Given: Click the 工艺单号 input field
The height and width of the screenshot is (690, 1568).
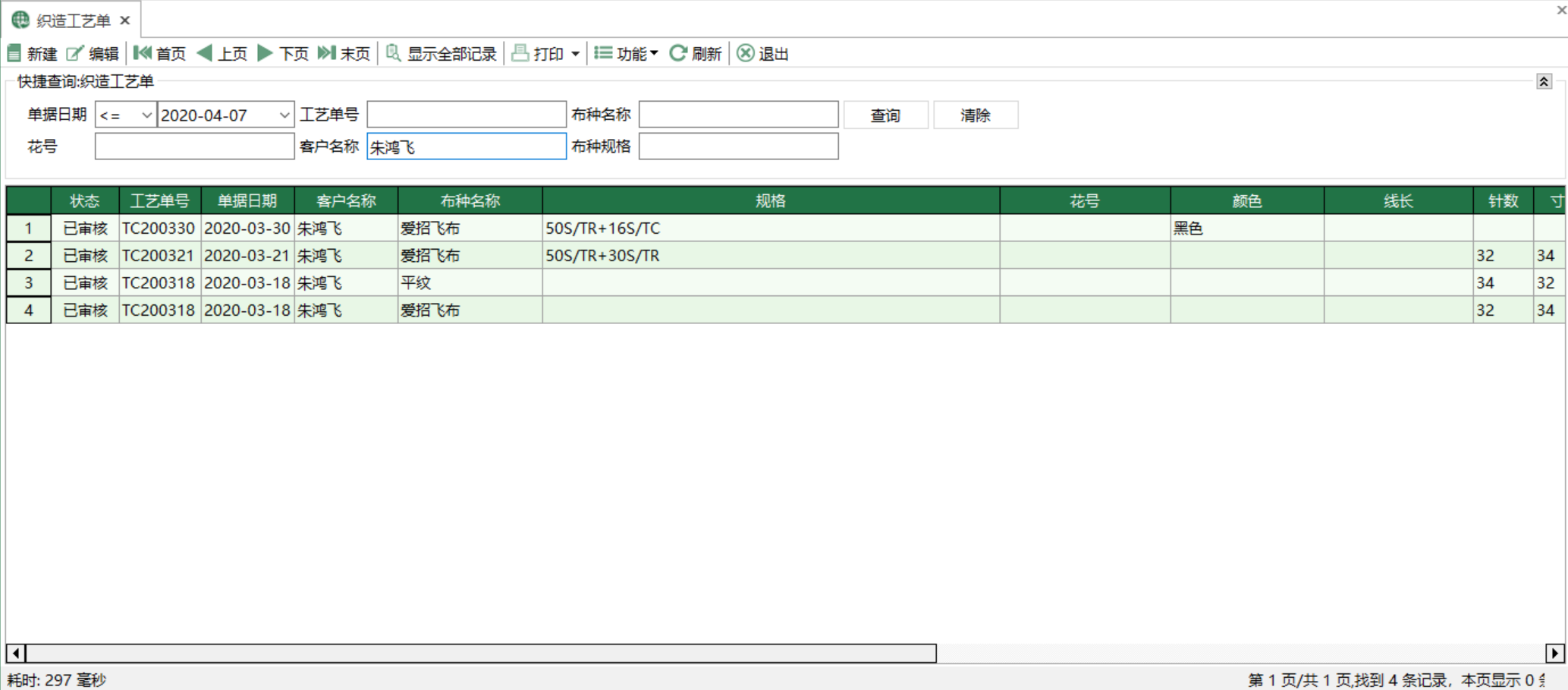Looking at the screenshot, I should (x=467, y=115).
